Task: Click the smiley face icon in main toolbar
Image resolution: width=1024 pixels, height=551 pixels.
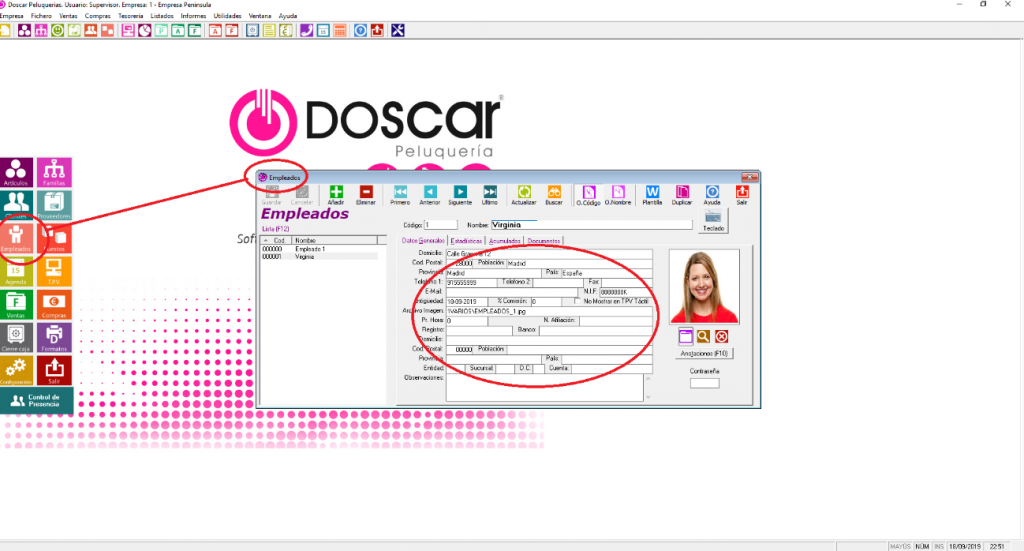Action: [57, 31]
